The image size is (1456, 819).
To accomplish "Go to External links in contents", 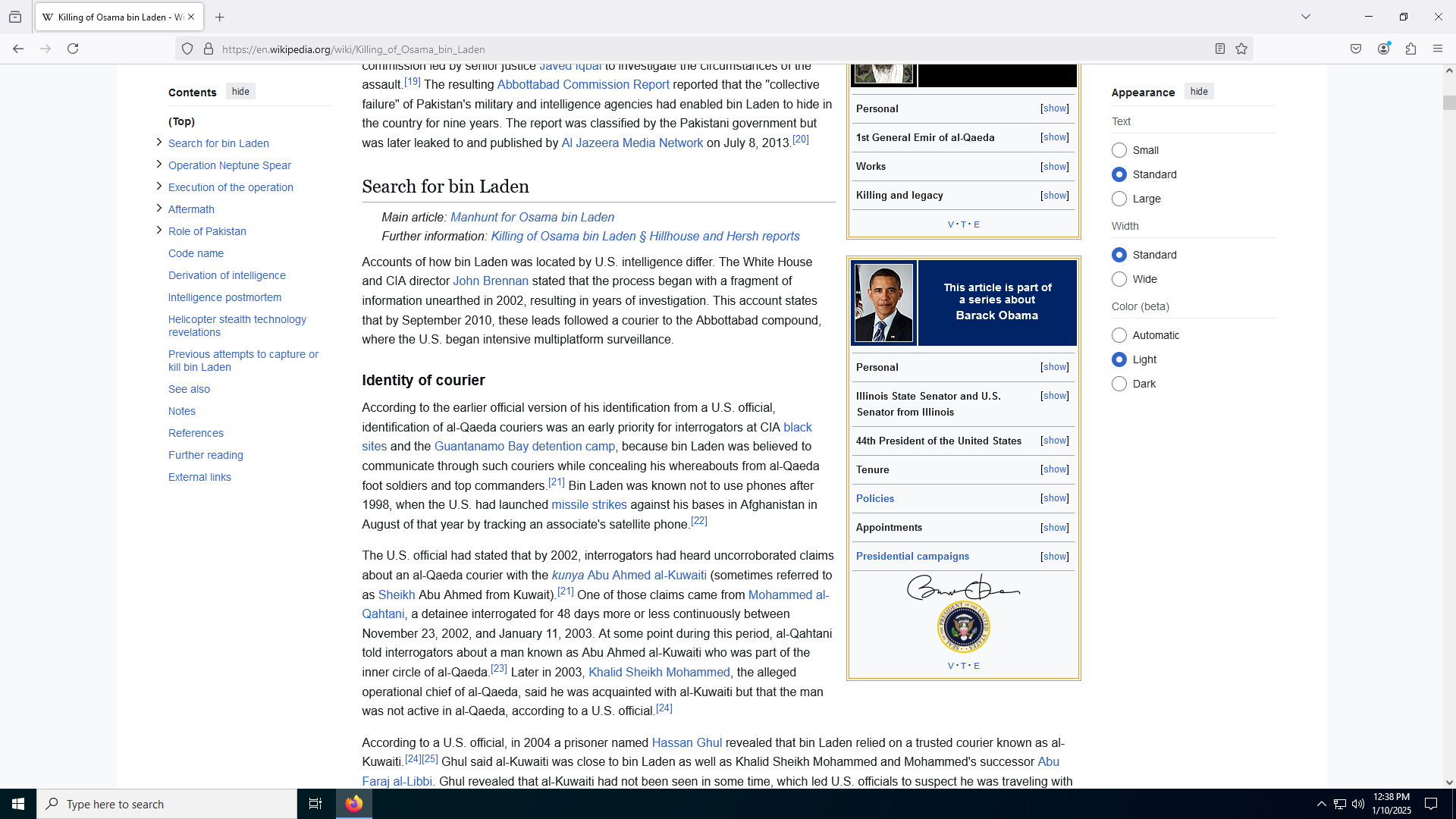I will tap(199, 477).
